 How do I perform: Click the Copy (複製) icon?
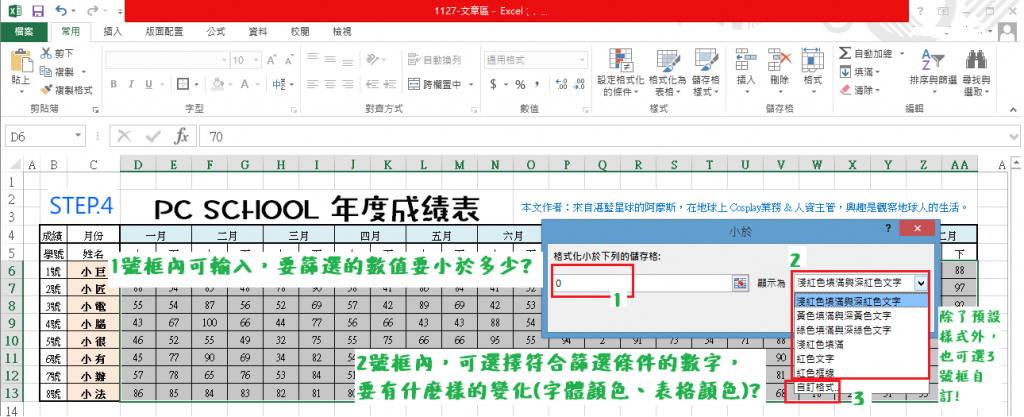tap(46, 72)
